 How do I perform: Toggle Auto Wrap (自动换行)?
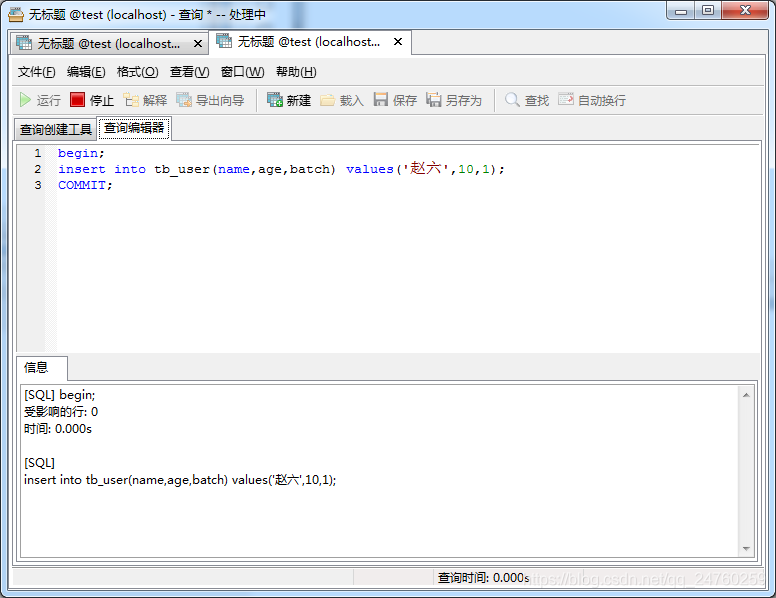coord(592,100)
